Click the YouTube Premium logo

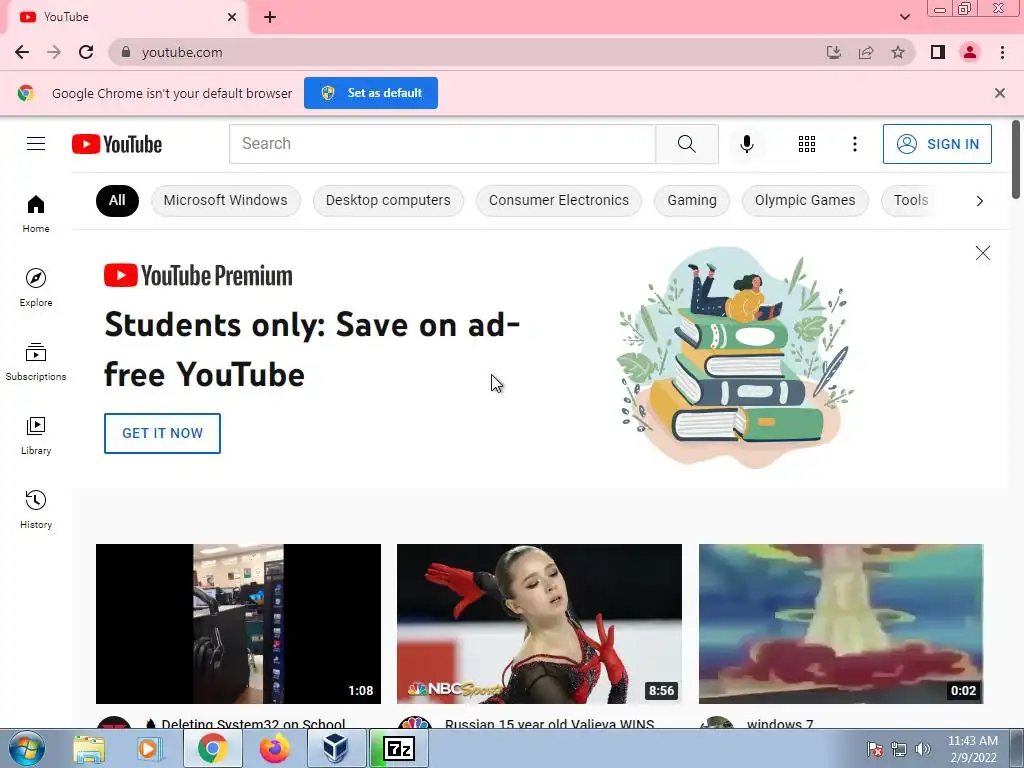(198, 276)
